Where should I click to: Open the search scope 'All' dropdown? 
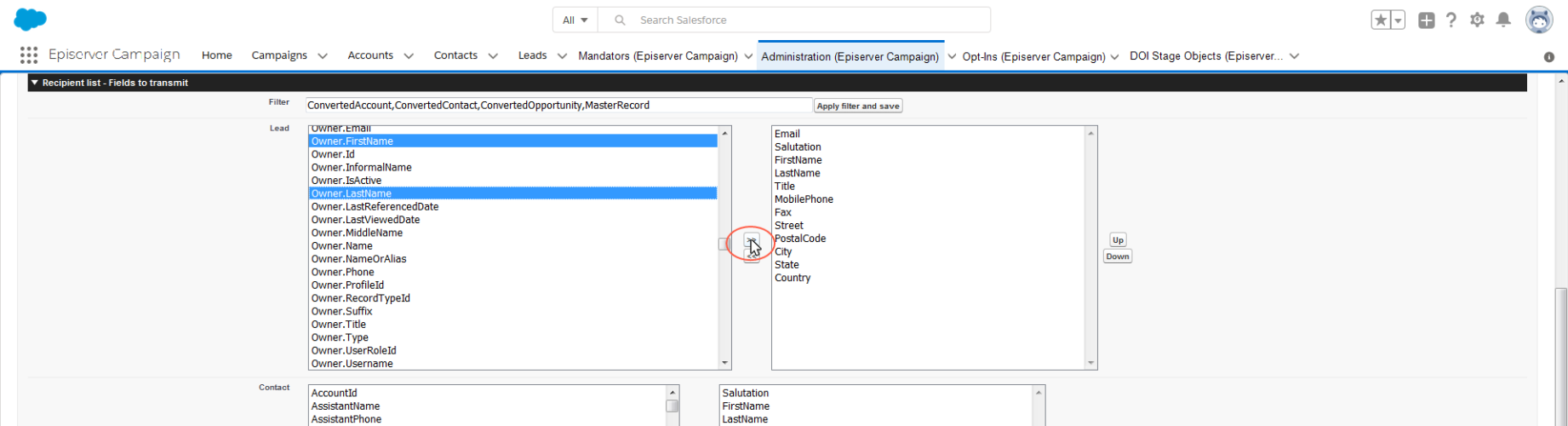pos(575,20)
